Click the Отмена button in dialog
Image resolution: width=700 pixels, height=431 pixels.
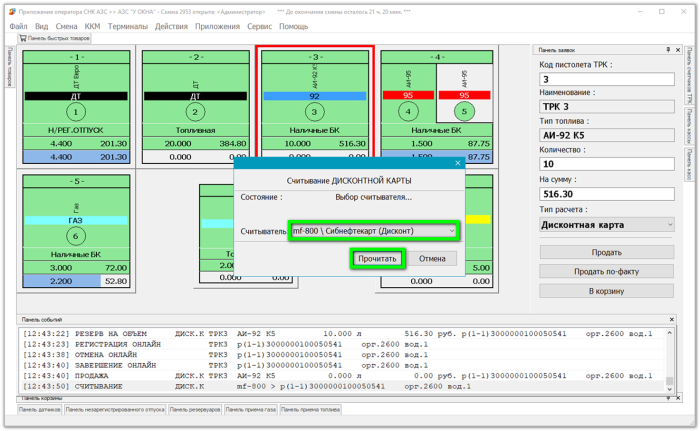click(432, 259)
